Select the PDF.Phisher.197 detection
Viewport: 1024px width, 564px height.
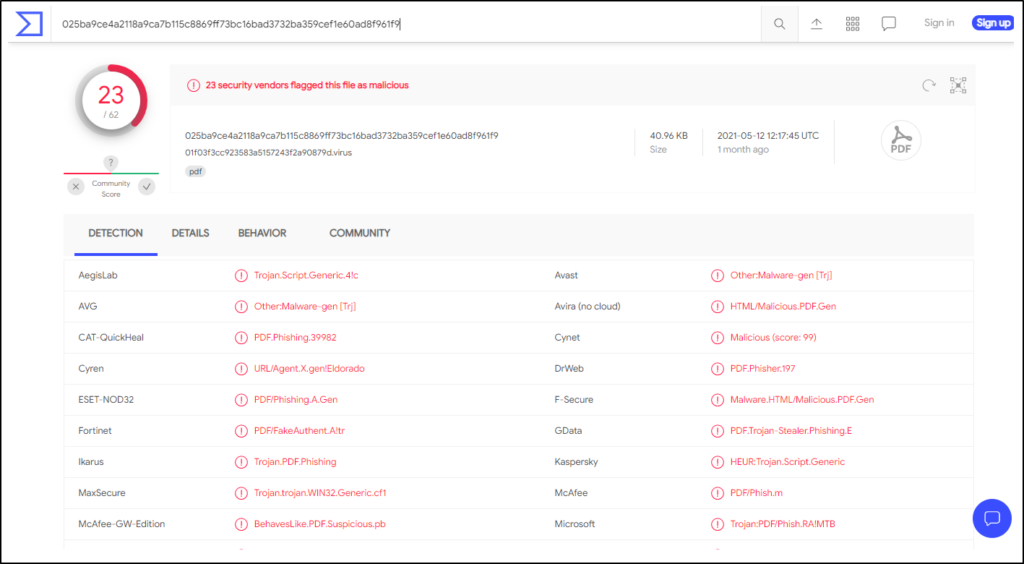(x=763, y=369)
